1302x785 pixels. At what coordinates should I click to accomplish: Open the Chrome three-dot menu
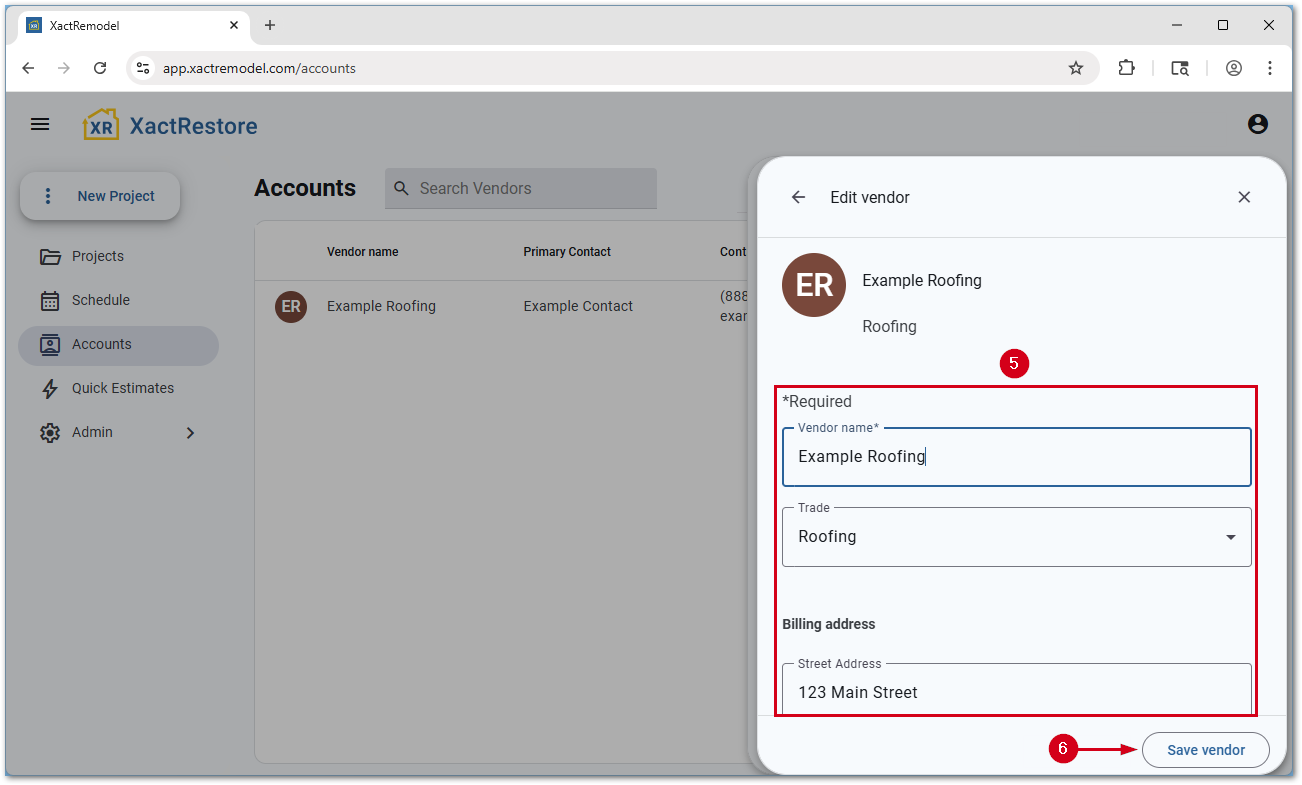pos(1270,68)
